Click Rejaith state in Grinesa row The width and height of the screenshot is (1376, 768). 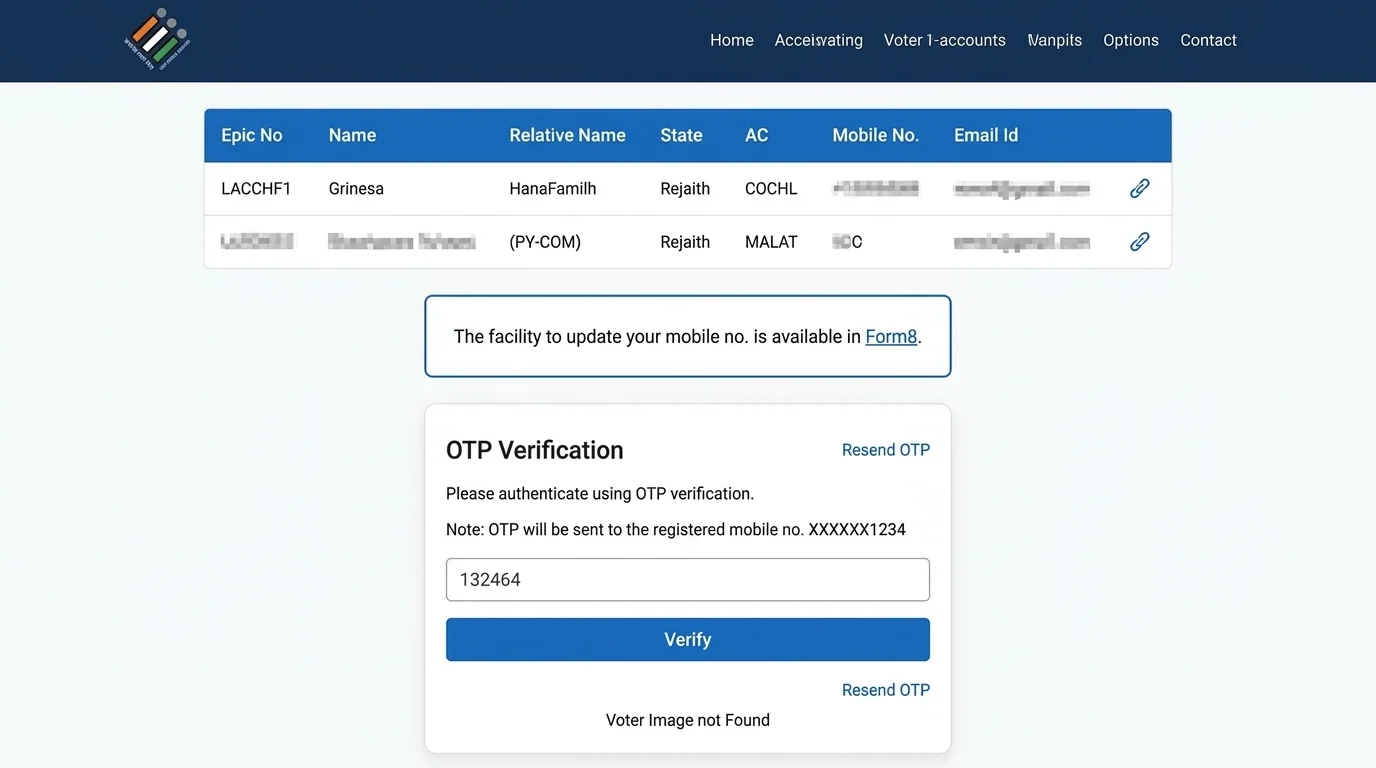point(685,189)
